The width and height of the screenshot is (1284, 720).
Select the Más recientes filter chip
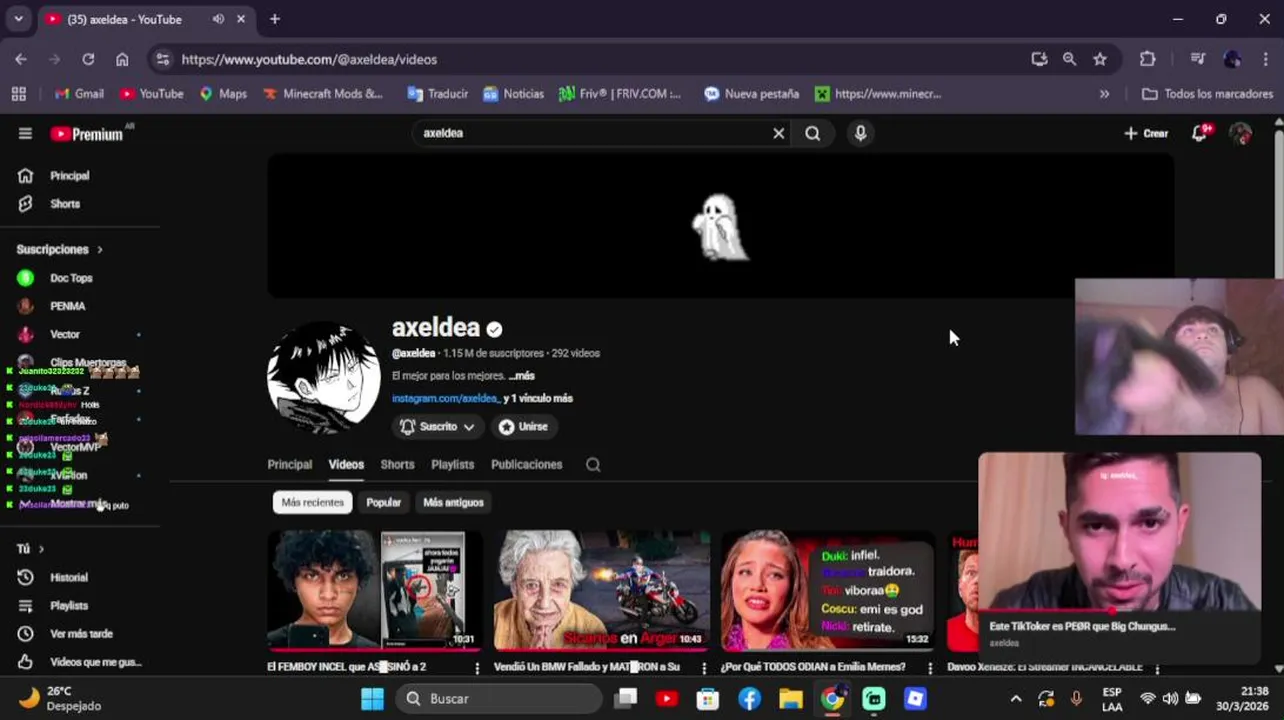312,502
